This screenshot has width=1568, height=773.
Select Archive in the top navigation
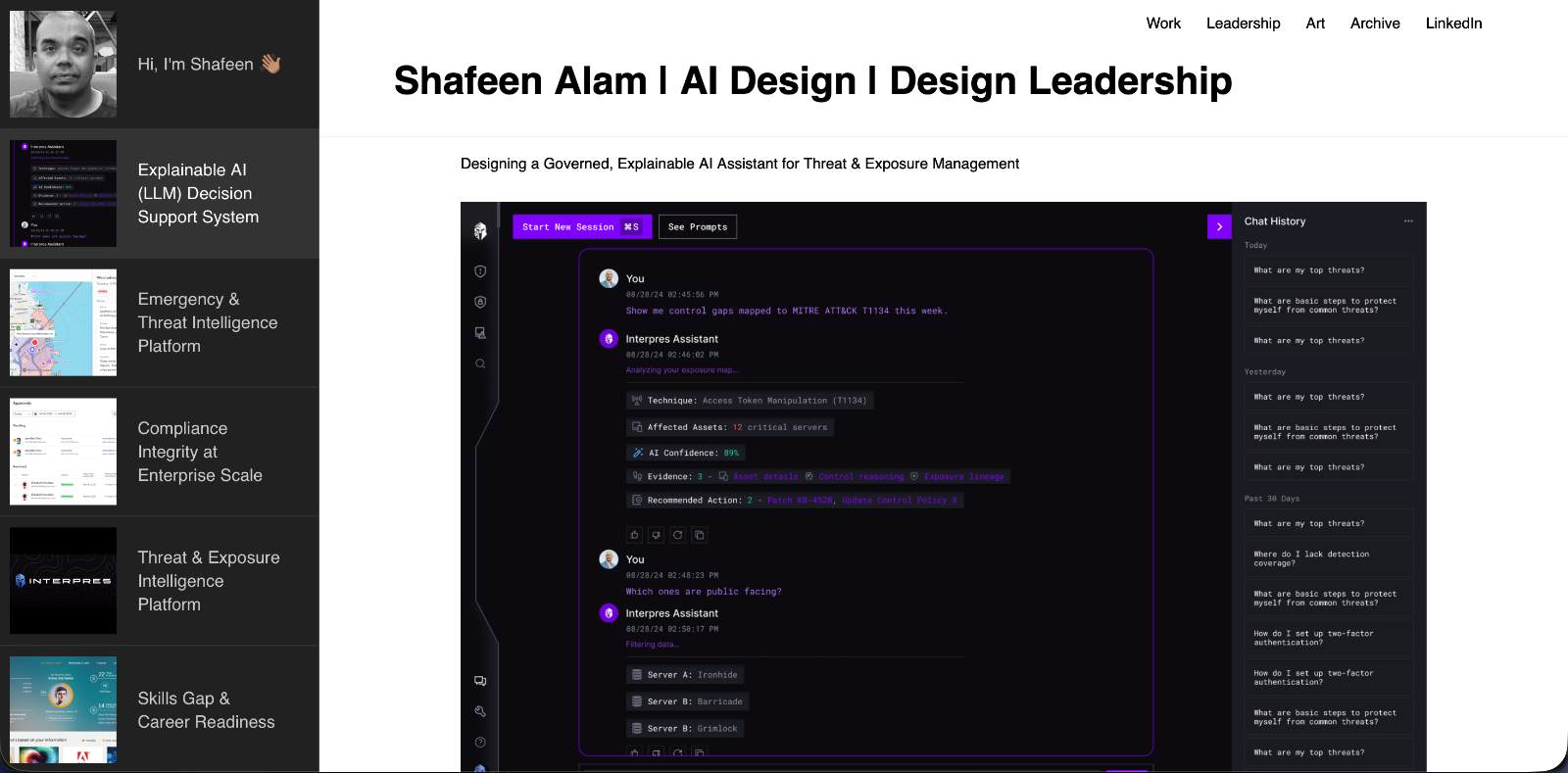click(x=1375, y=24)
